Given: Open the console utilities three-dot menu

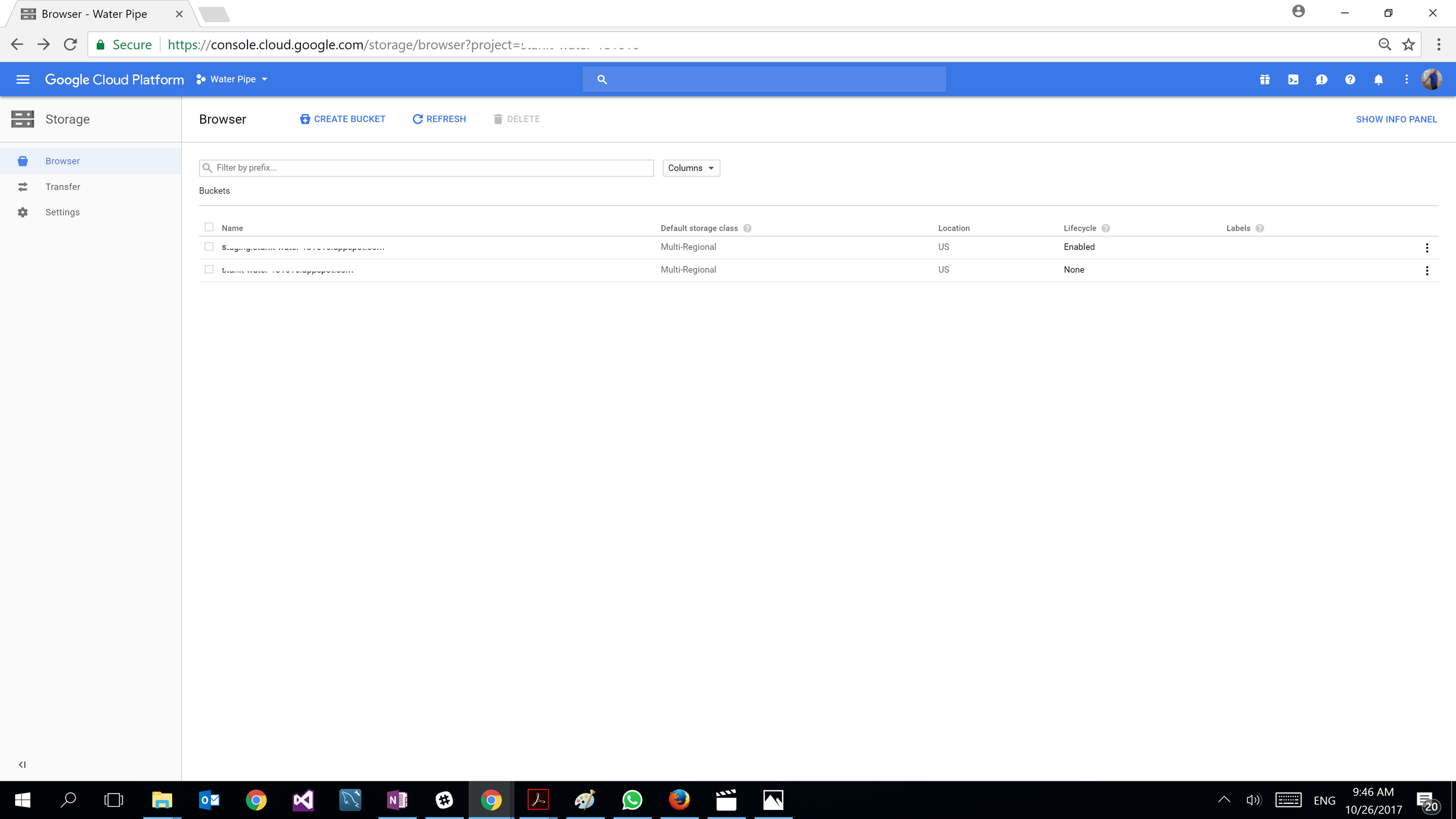Looking at the screenshot, I should click(x=1406, y=79).
